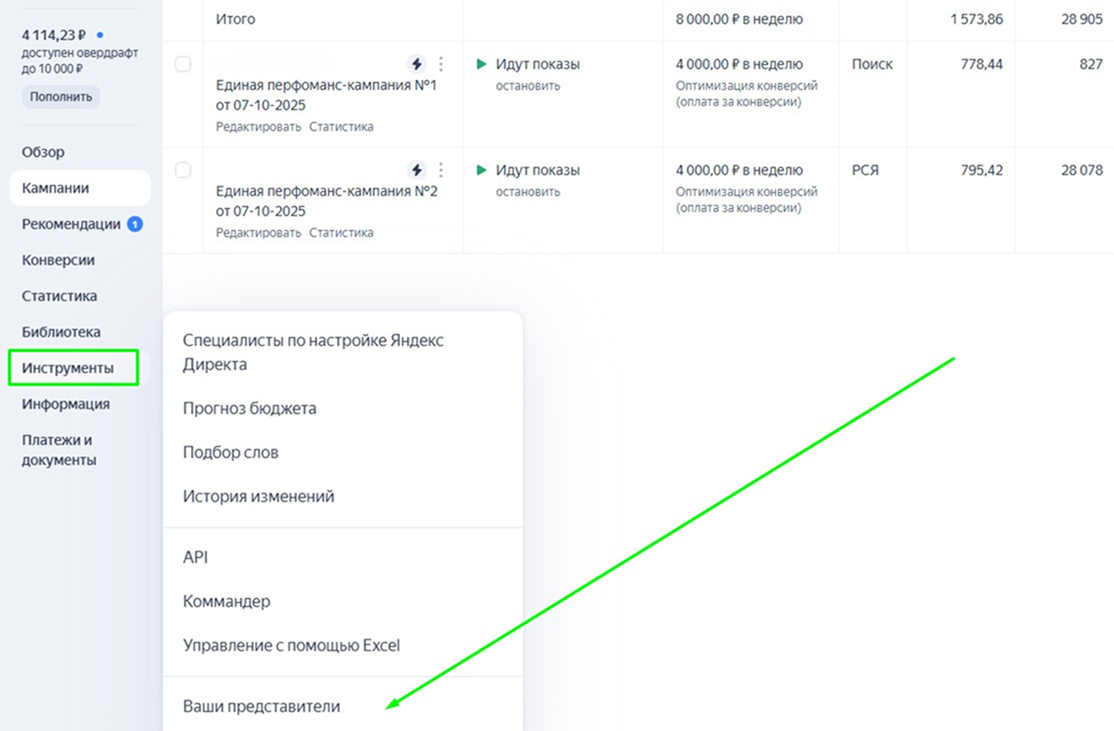Go to История изменений

pos(259,496)
